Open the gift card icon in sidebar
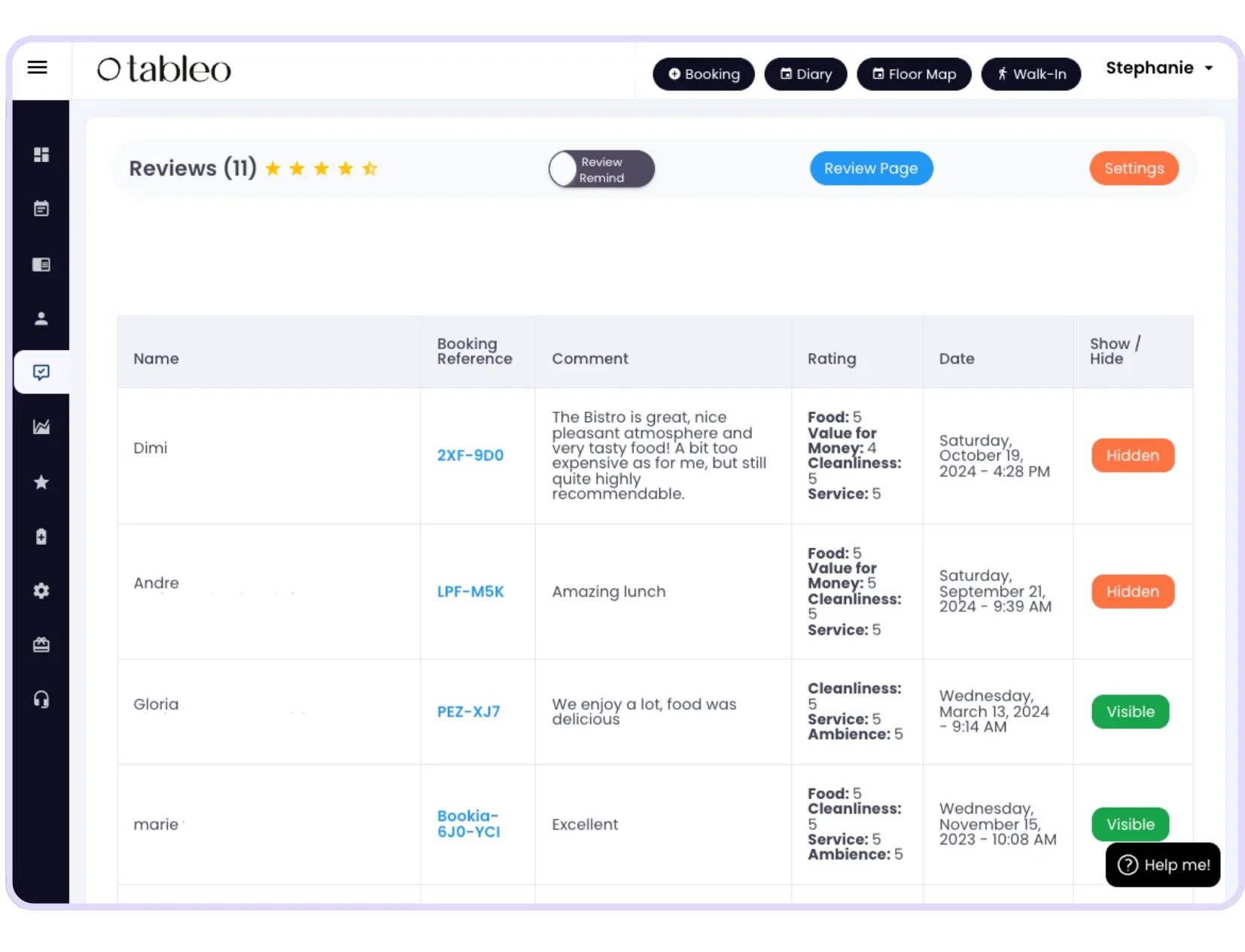Image resolution: width=1245 pixels, height=952 pixels. pyautogui.click(x=41, y=645)
